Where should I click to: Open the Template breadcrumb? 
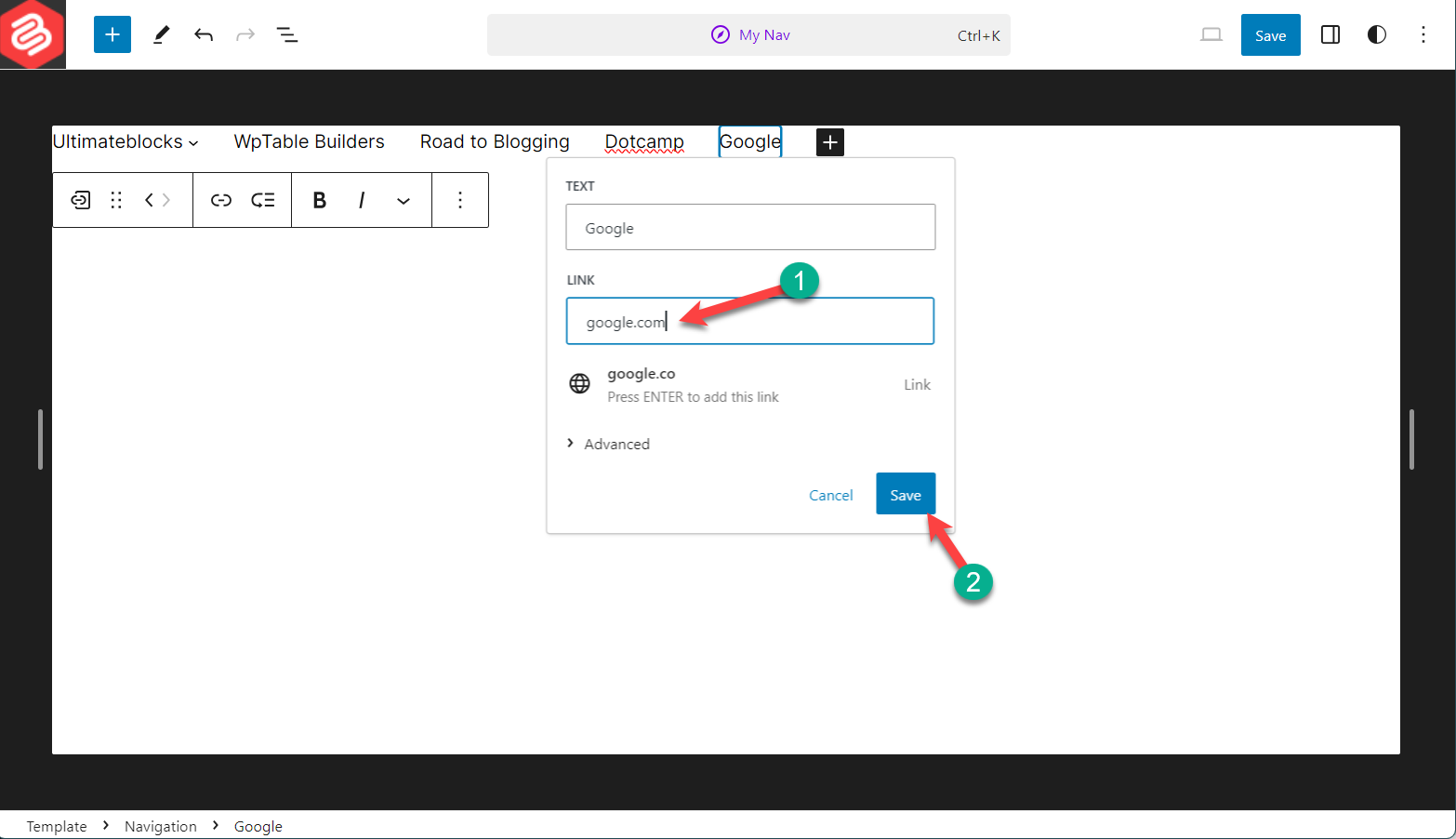click(57, 826)
